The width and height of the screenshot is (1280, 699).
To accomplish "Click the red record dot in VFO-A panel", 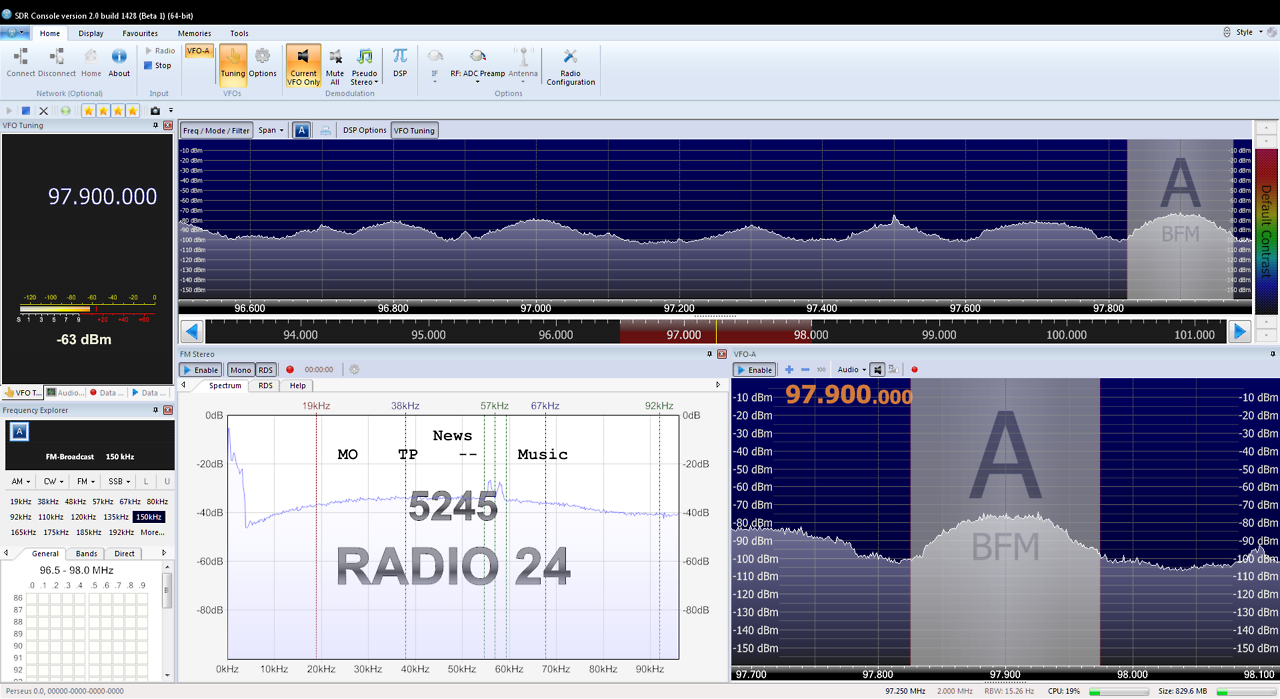I will [x=914, y=370].
